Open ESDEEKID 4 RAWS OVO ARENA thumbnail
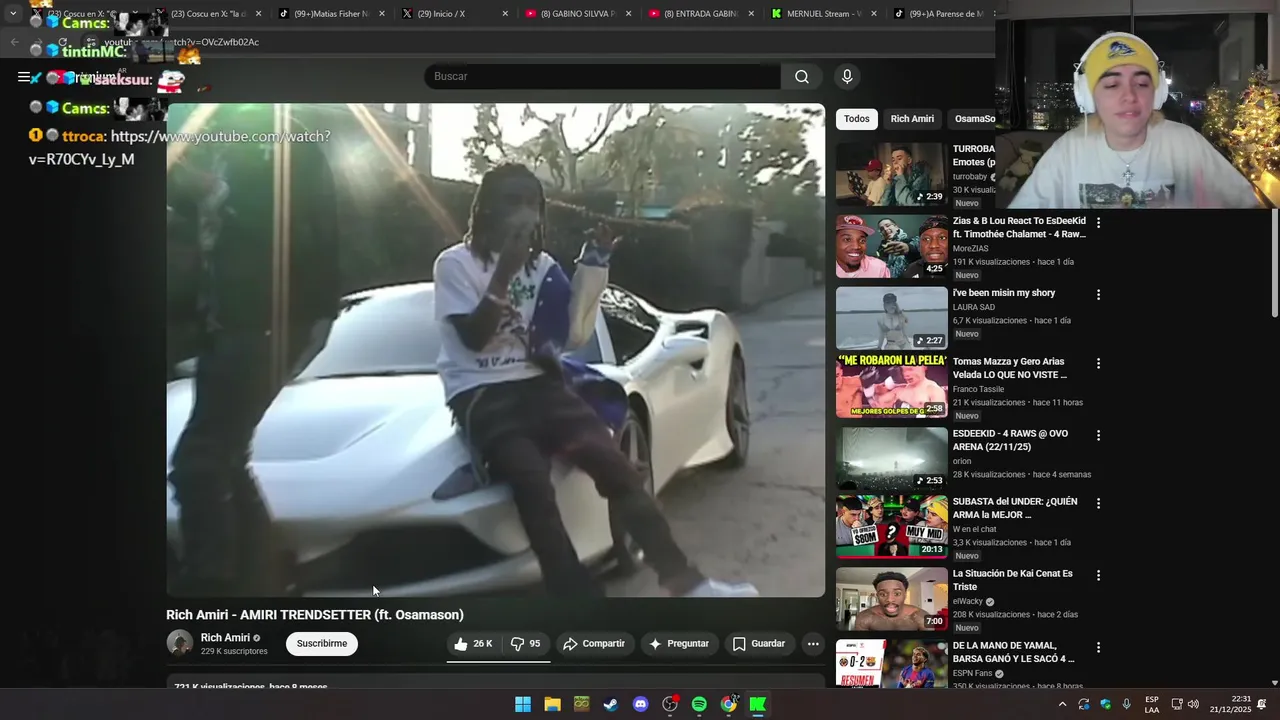The image size is (1280, 720). (x=891, y=458)
